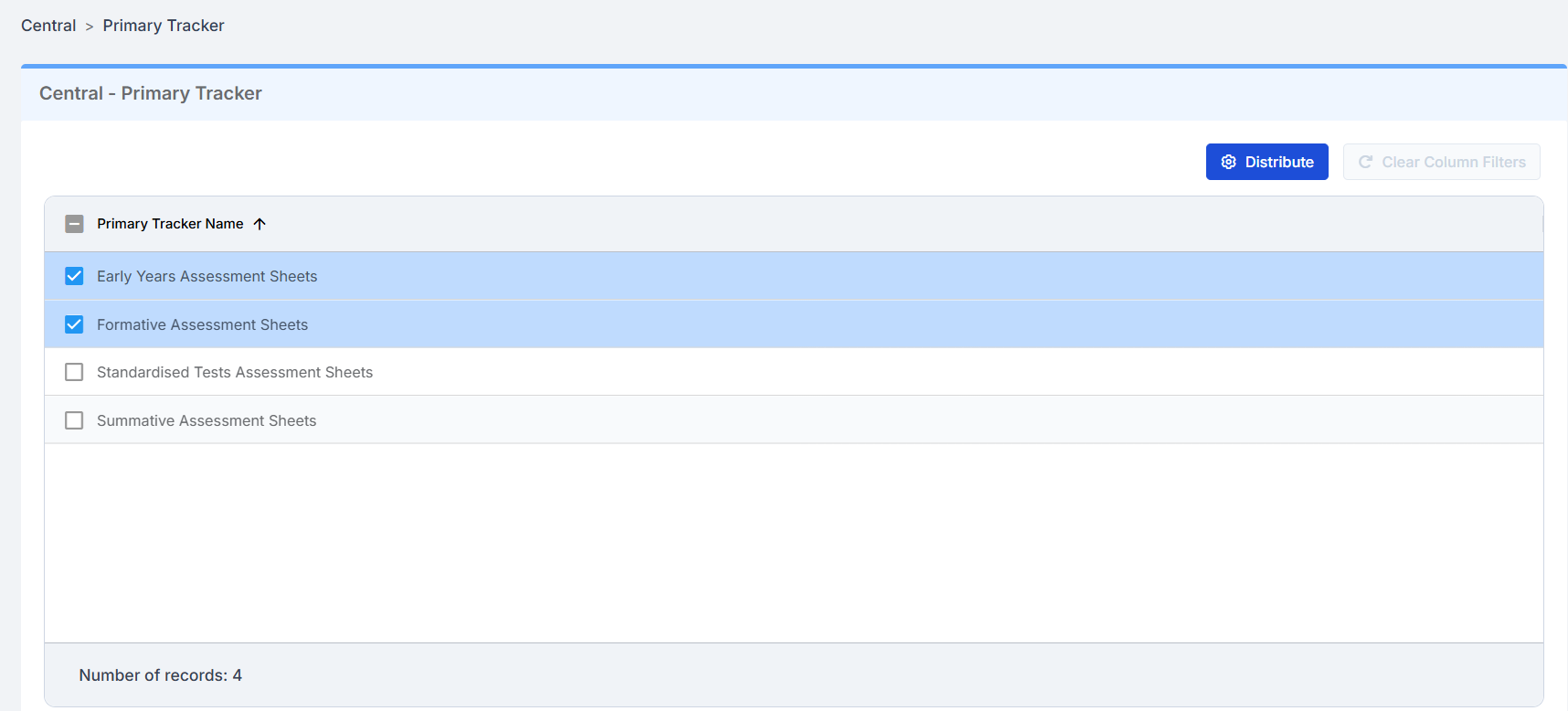Click the gear icon inside the Distribute button

[1229, 162]
